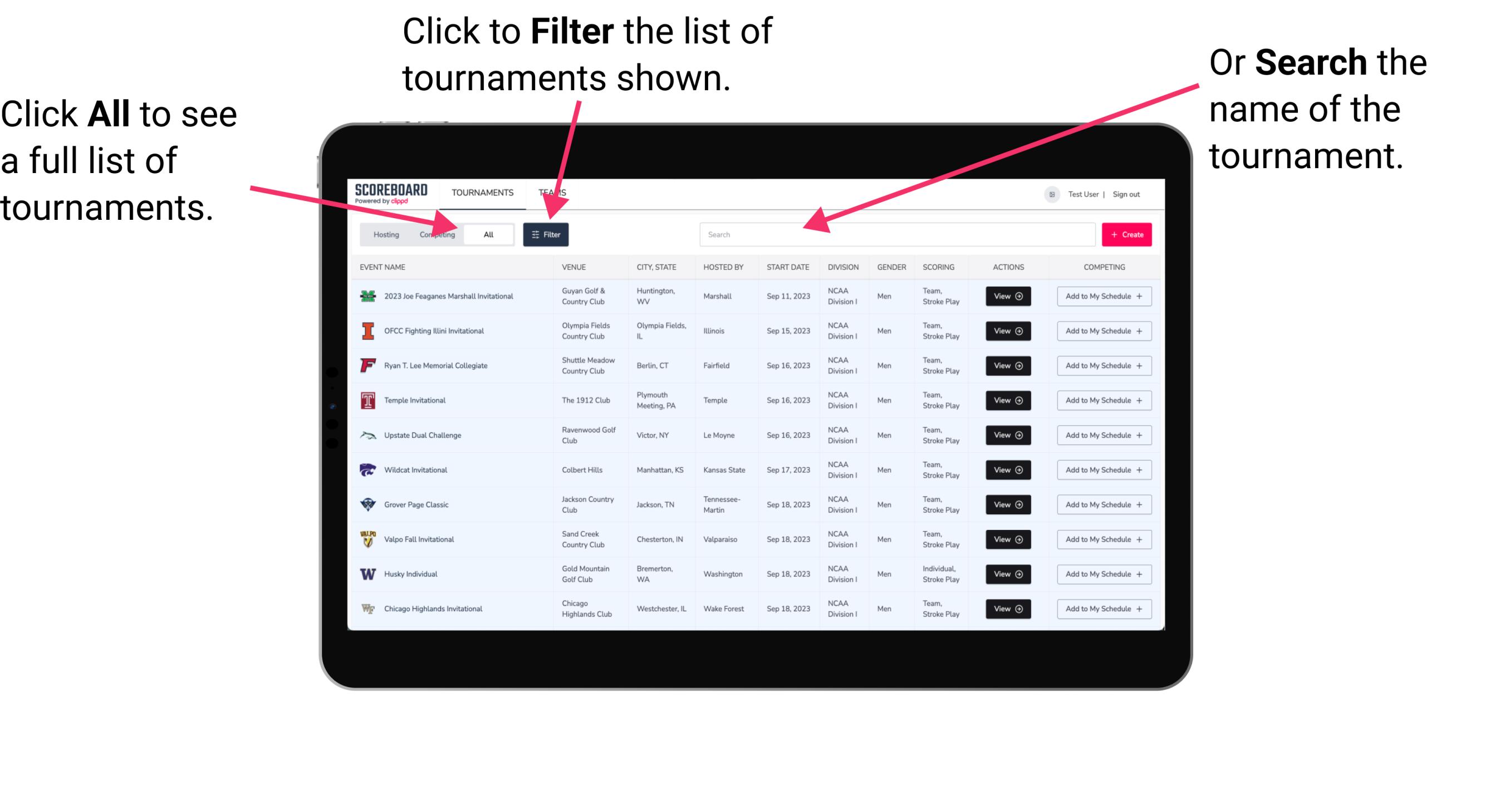Click the Wake Forest team logo icon

point(368,608)
